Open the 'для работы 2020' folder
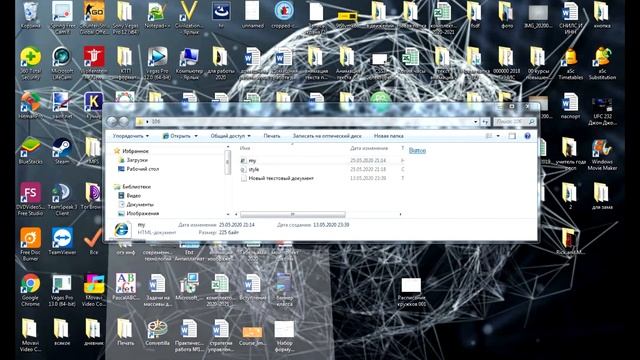This screenshot has height=360, width=640. coord(220,63)
